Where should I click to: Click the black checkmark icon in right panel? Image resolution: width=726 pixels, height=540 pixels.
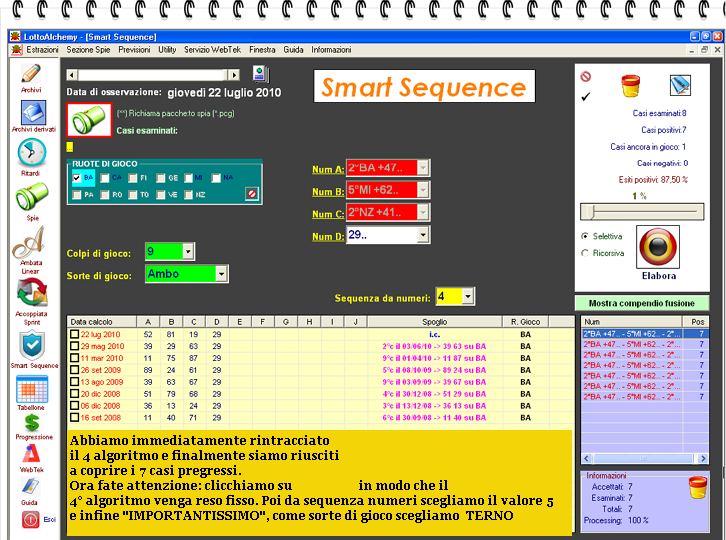[x=586, y=97]
